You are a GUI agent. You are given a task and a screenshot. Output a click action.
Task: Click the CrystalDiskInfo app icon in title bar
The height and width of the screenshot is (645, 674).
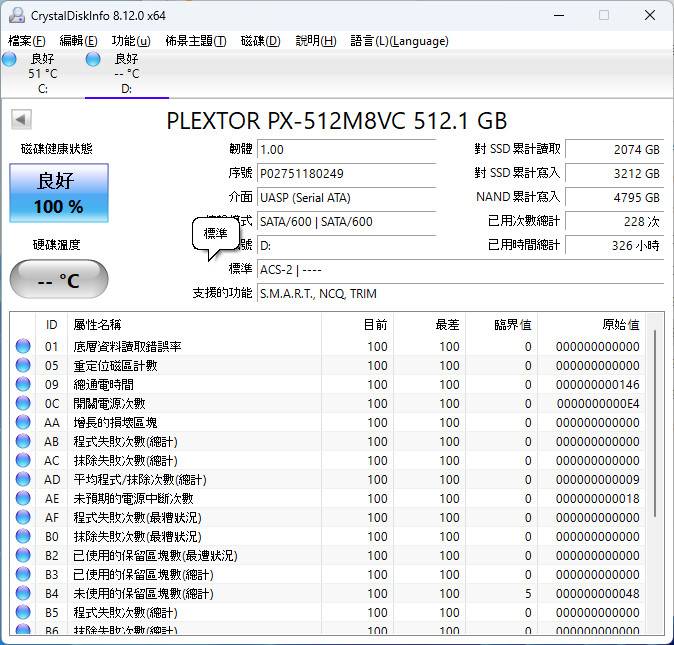click(x=17, y=15)
